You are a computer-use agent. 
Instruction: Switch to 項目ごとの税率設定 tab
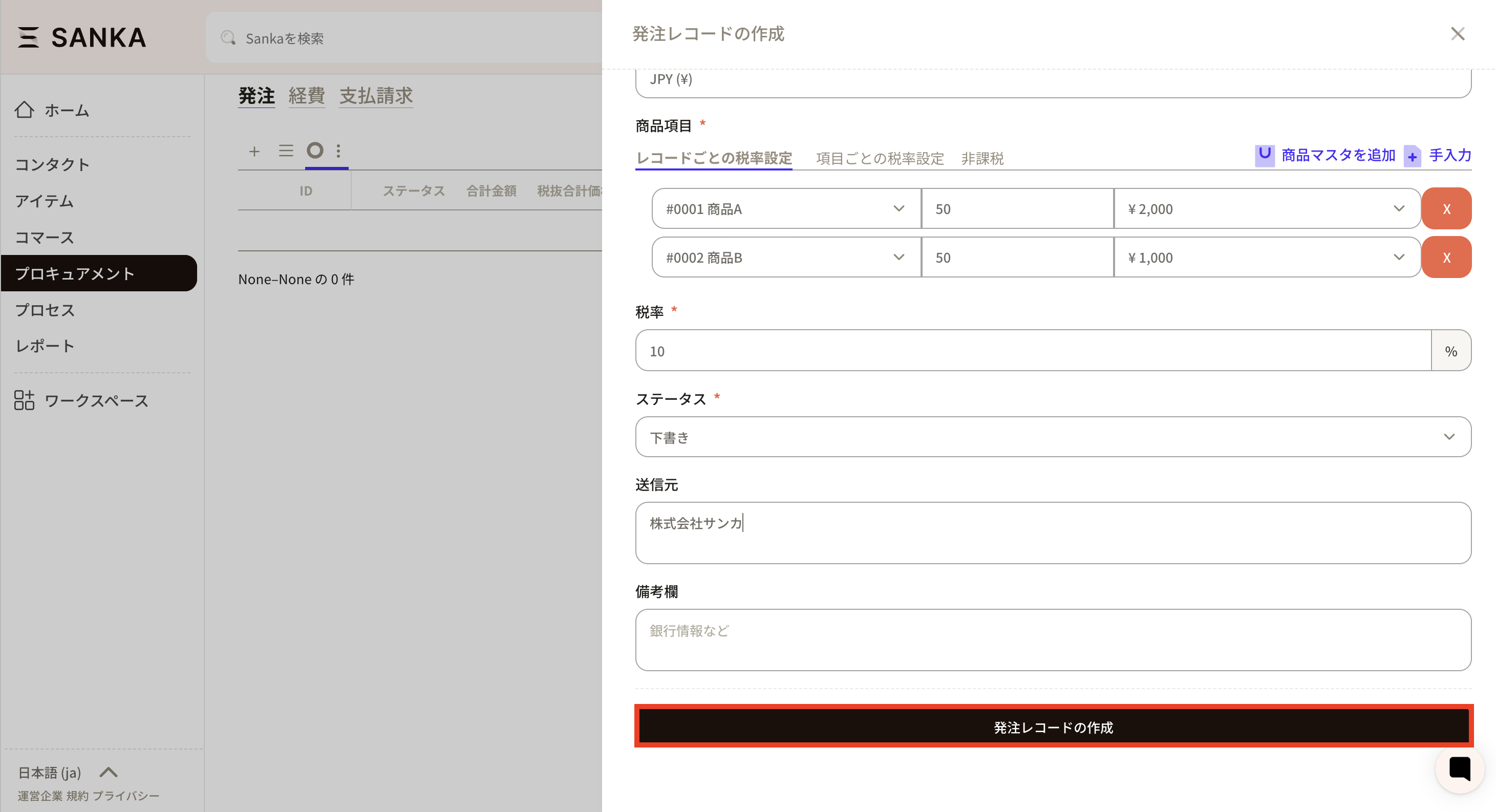tap(879, 158)
